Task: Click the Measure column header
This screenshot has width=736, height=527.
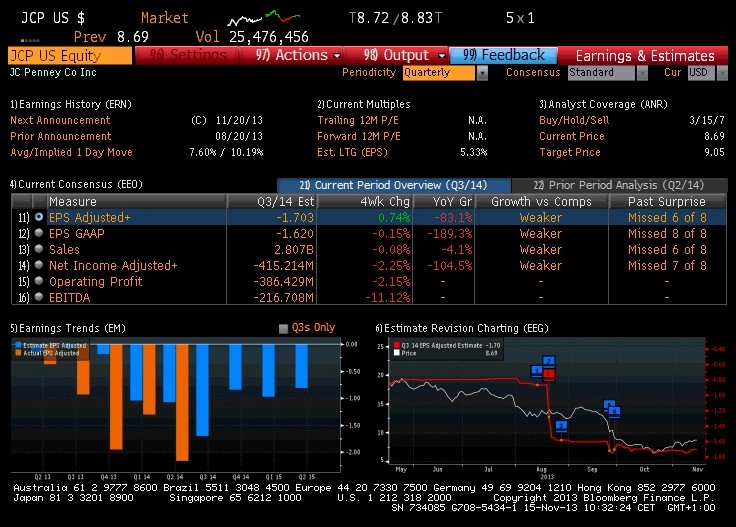Action: click(136, 201)
